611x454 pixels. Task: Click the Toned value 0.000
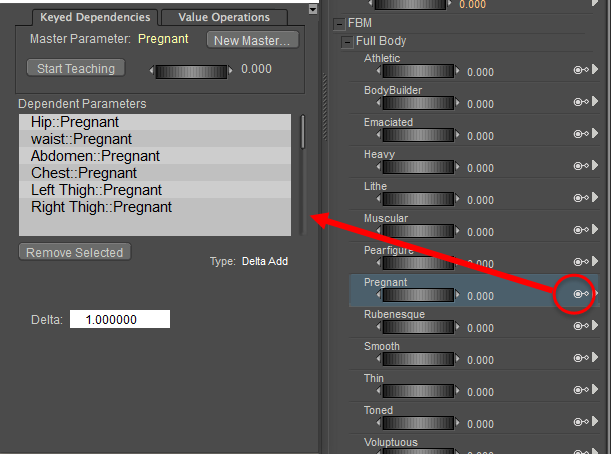coord(480,424)
